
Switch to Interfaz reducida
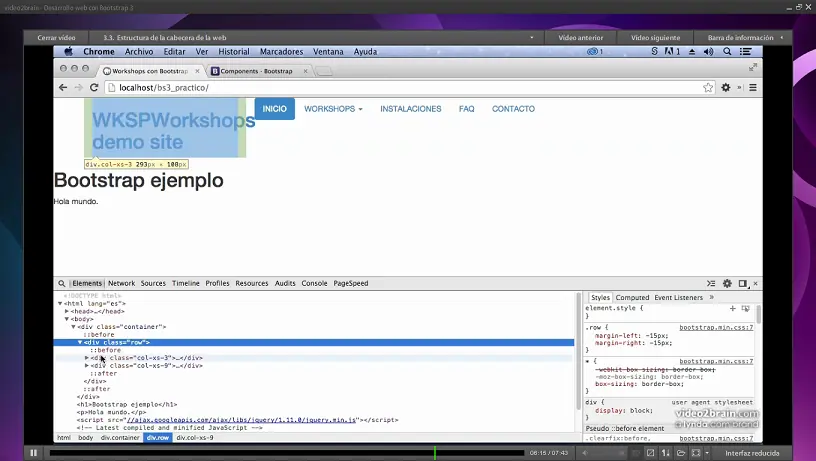[752, 453]
